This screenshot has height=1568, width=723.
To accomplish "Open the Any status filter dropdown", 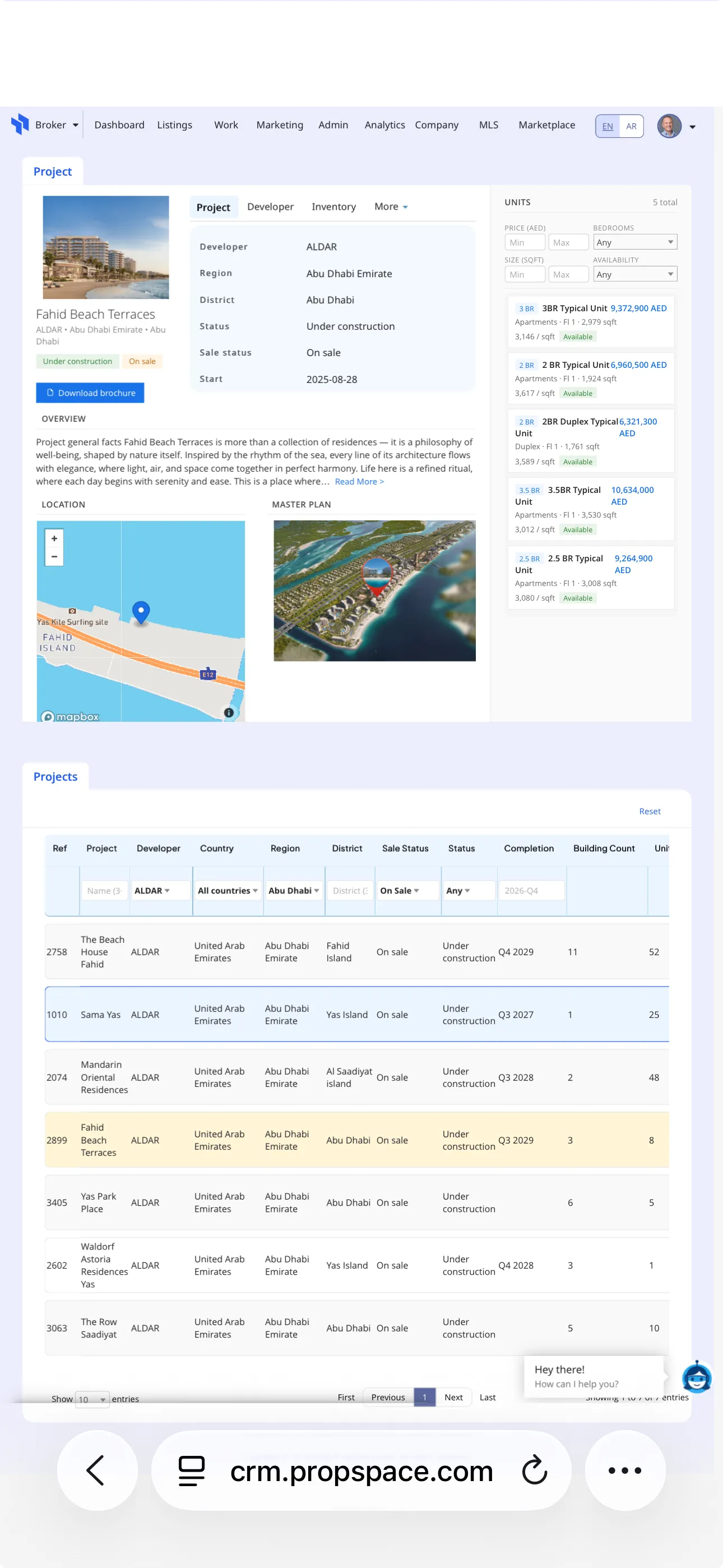I will 469,890.
